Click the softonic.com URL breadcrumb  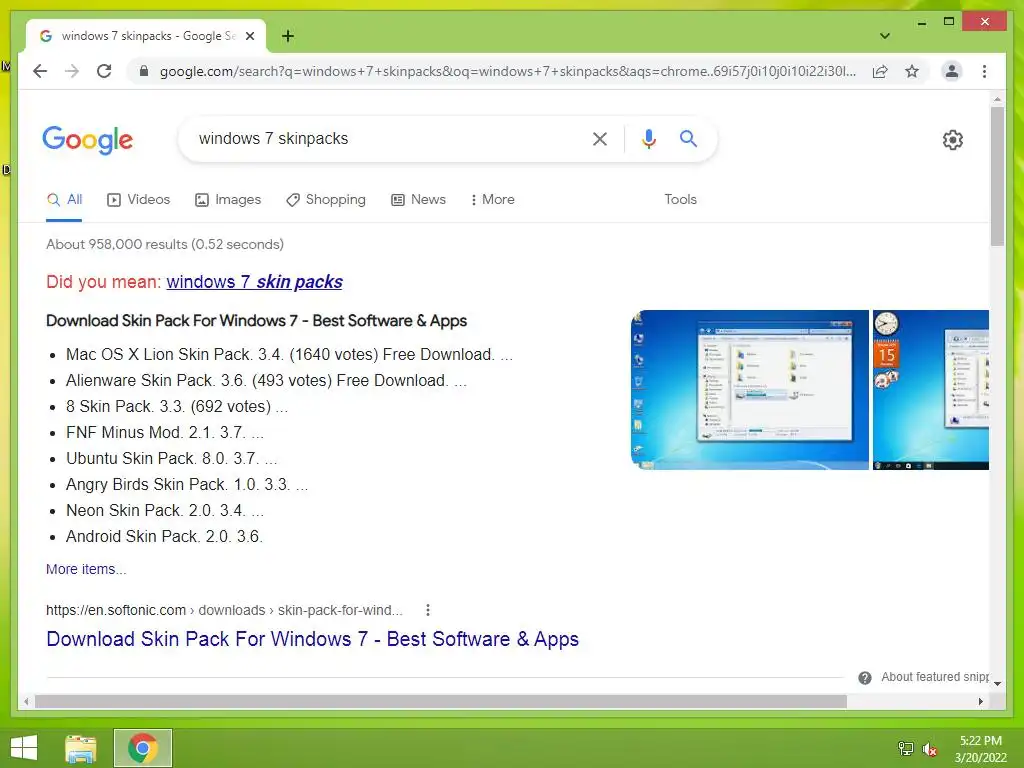coord(224,610)
